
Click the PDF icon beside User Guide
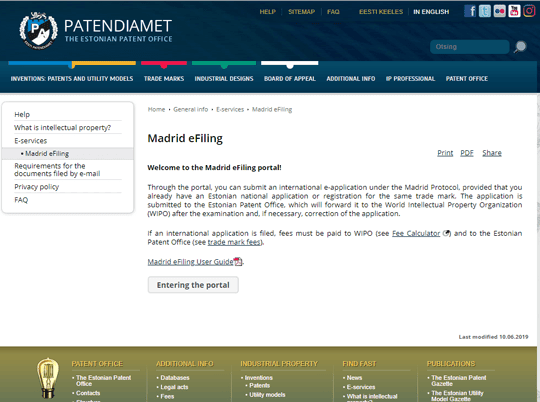coord(237,261)
